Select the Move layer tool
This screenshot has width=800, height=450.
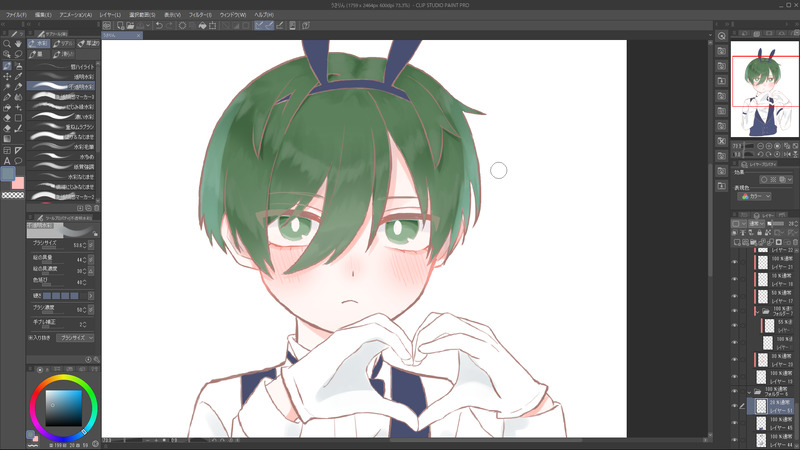[x=7, y=77]
